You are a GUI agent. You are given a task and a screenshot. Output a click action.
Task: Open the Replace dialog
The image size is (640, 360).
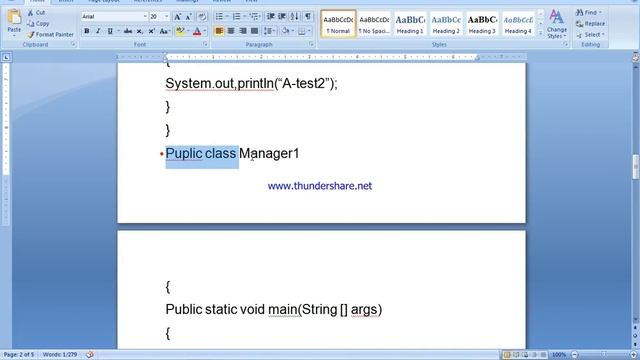(590, 24)
